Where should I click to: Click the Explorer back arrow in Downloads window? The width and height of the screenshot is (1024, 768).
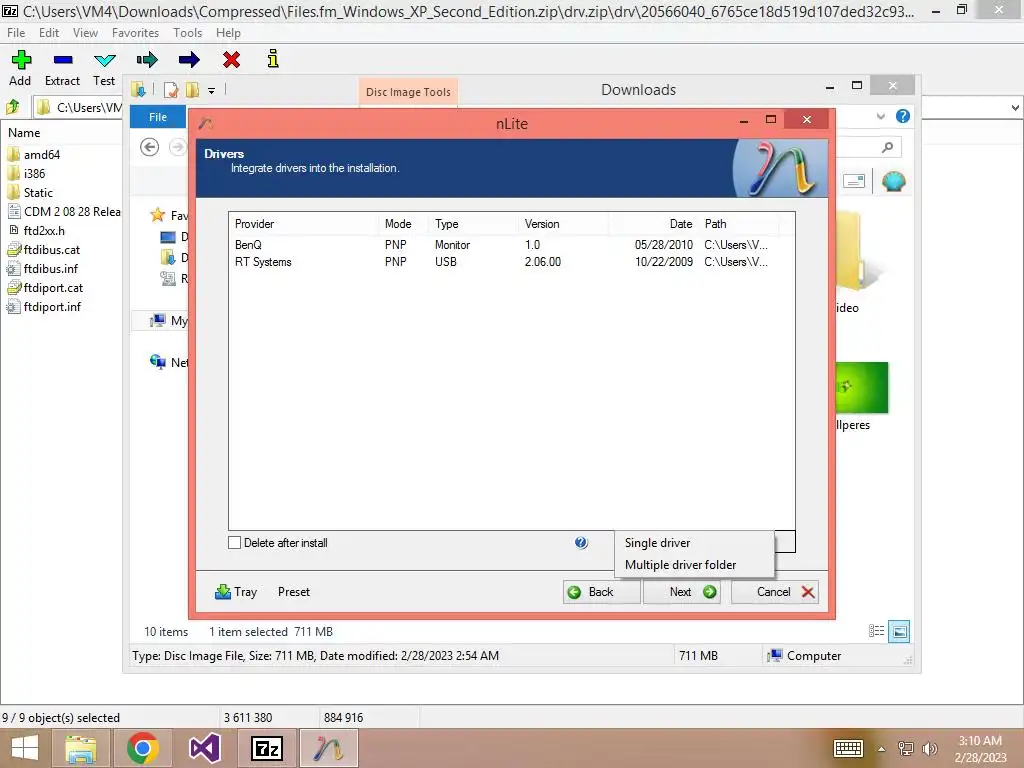[150, 147]
